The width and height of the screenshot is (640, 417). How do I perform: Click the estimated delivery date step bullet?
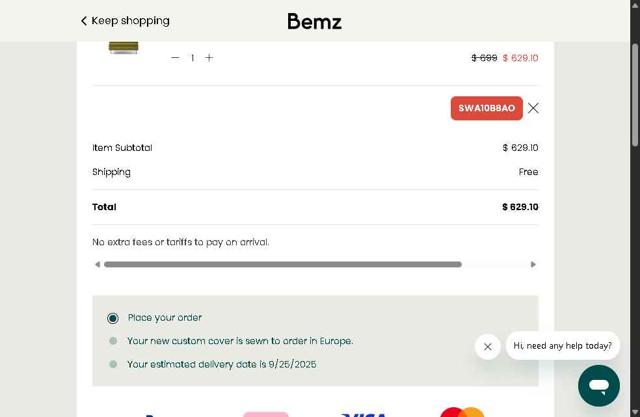click(113, 364)
